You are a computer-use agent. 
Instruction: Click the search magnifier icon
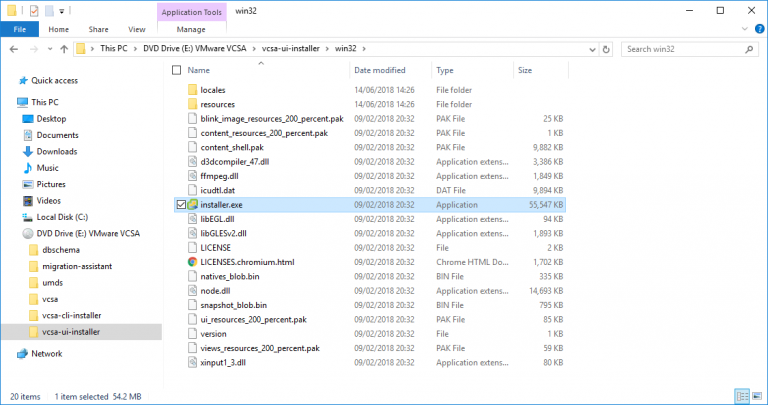click(749, 49)
